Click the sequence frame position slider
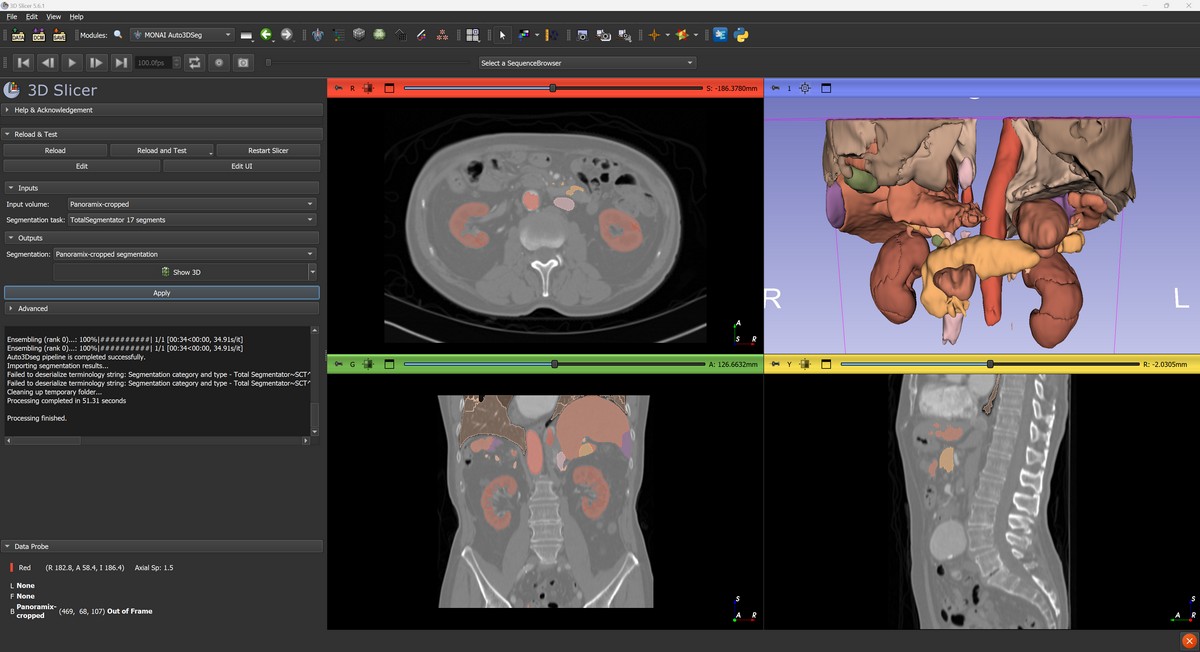The image size is (1200, 652). [x=370, y=63]
